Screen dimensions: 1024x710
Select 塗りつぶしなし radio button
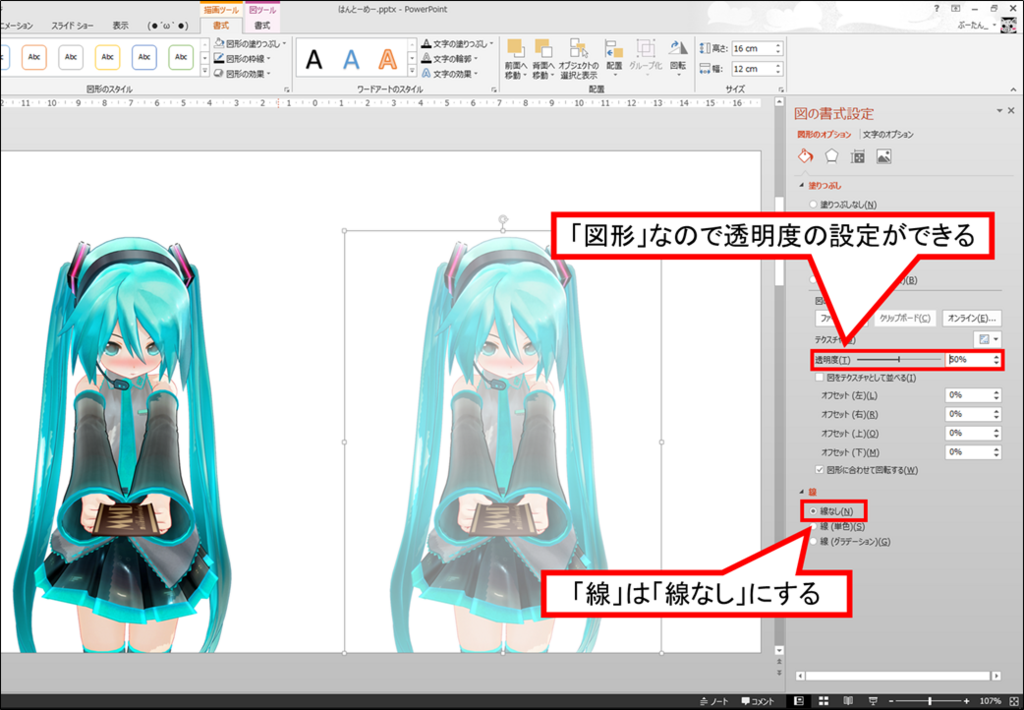click(x=813, y=204)
